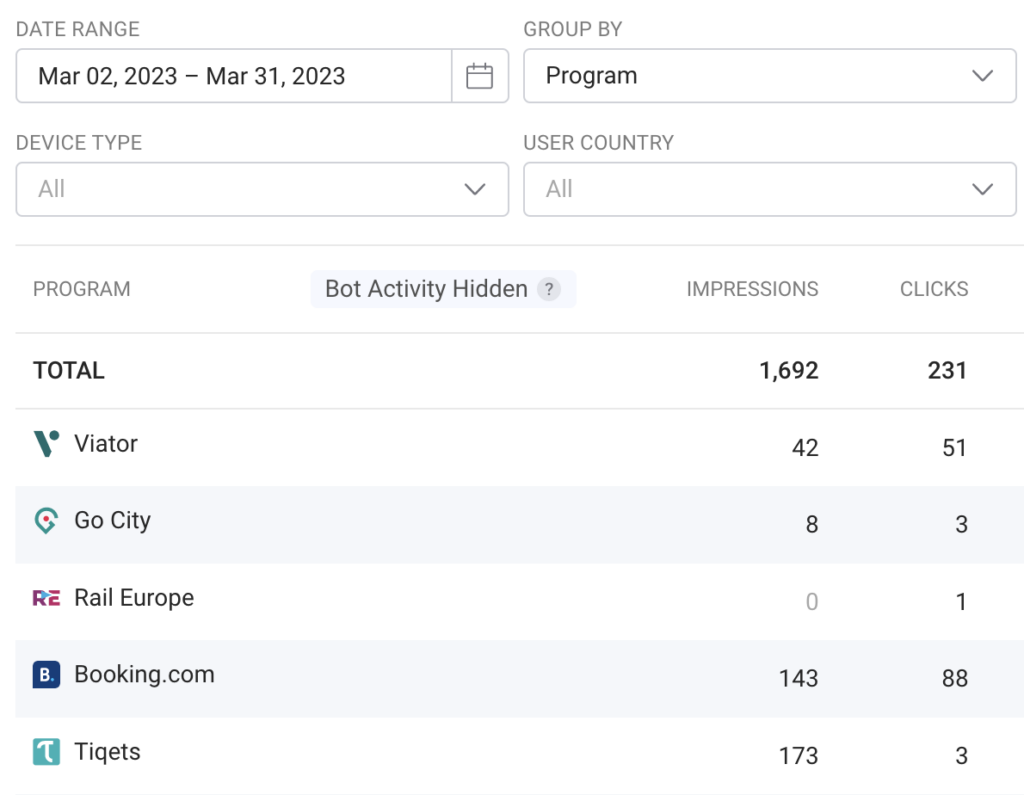Click Go City clicks value 3
The width and height of the screenshot is (1024, 795).
coord(961,524)
